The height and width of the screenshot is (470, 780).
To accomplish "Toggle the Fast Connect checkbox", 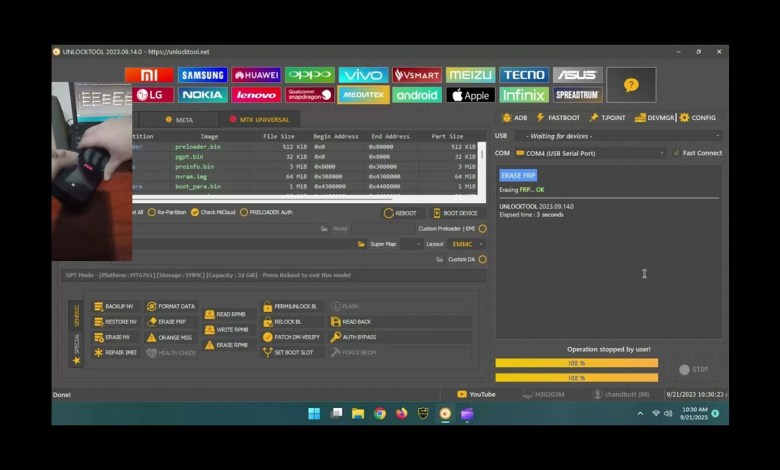I will tap(677, 153).
